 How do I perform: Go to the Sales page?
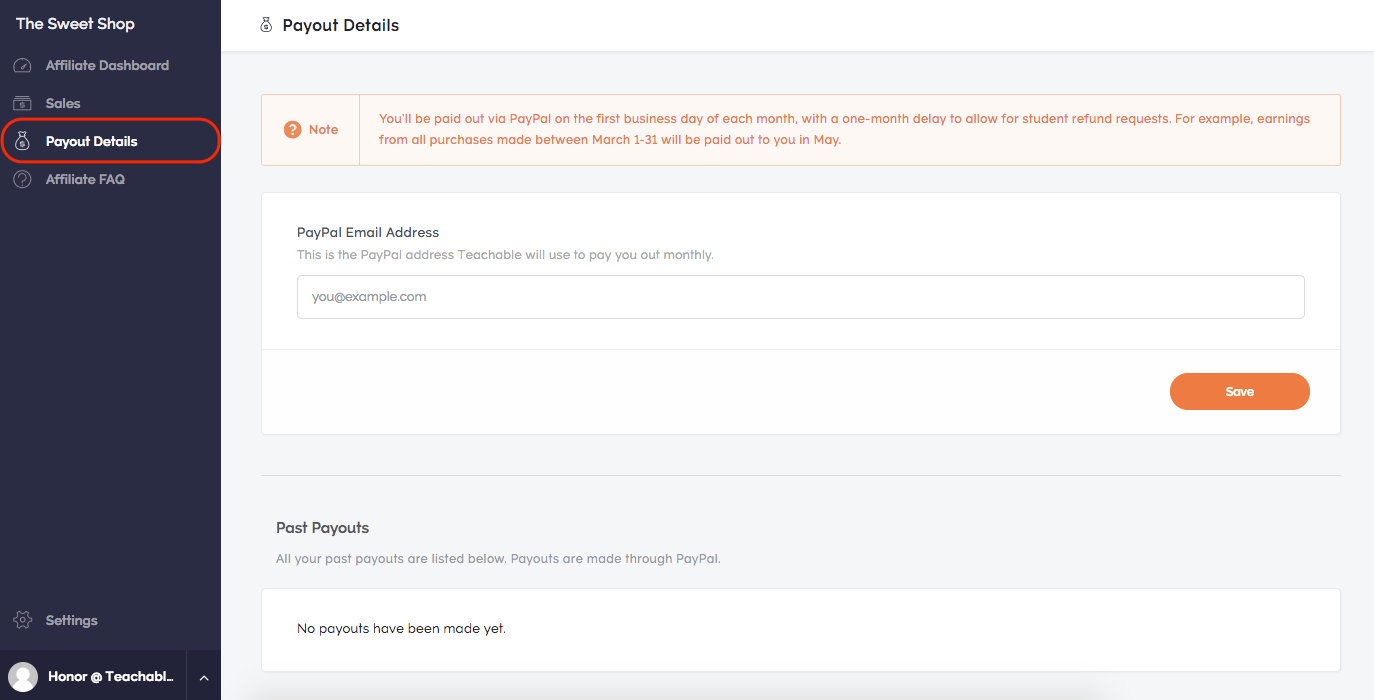tap(63, 104)
